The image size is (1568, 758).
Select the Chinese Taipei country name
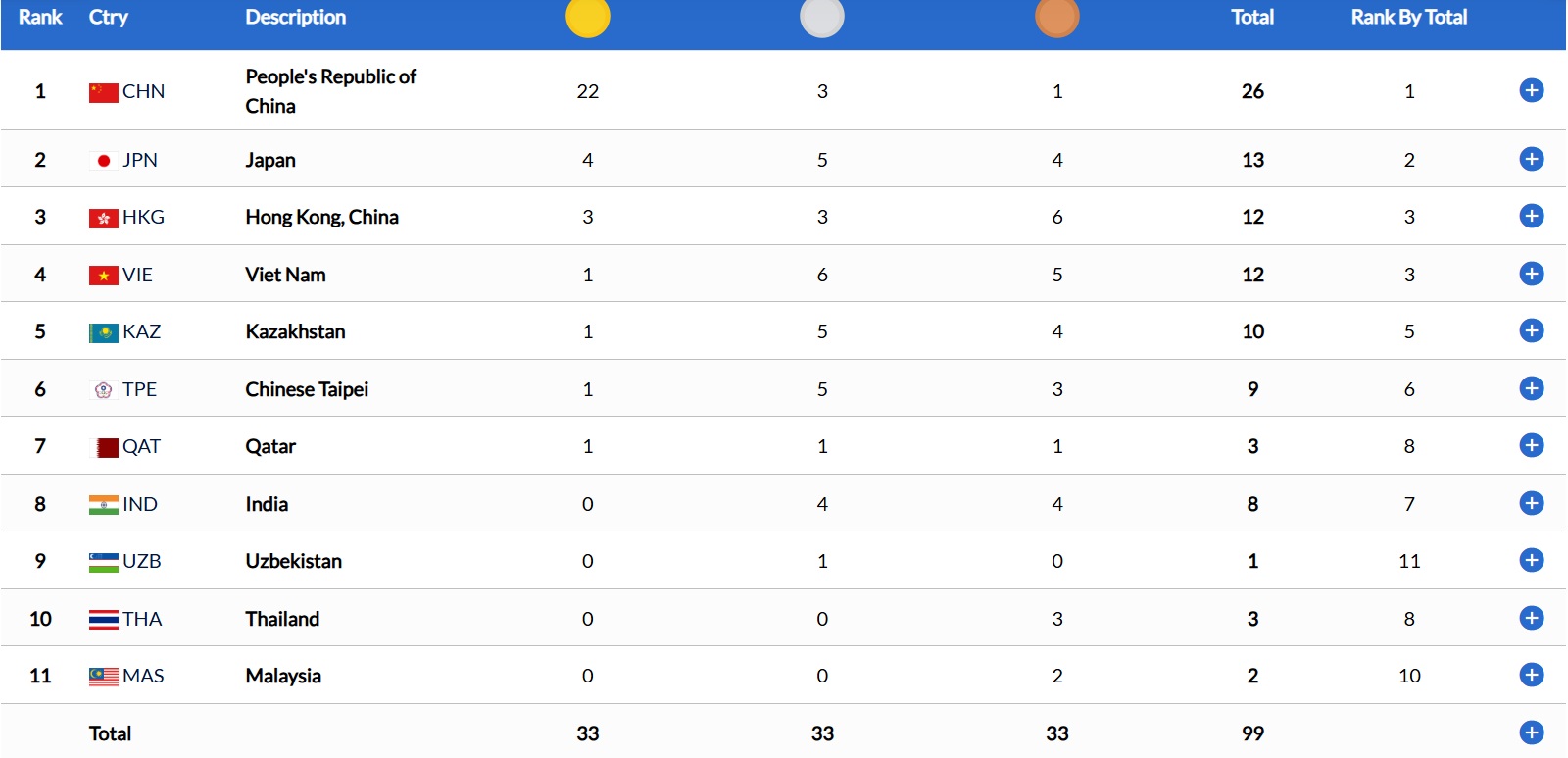click(x=307, y=389)
